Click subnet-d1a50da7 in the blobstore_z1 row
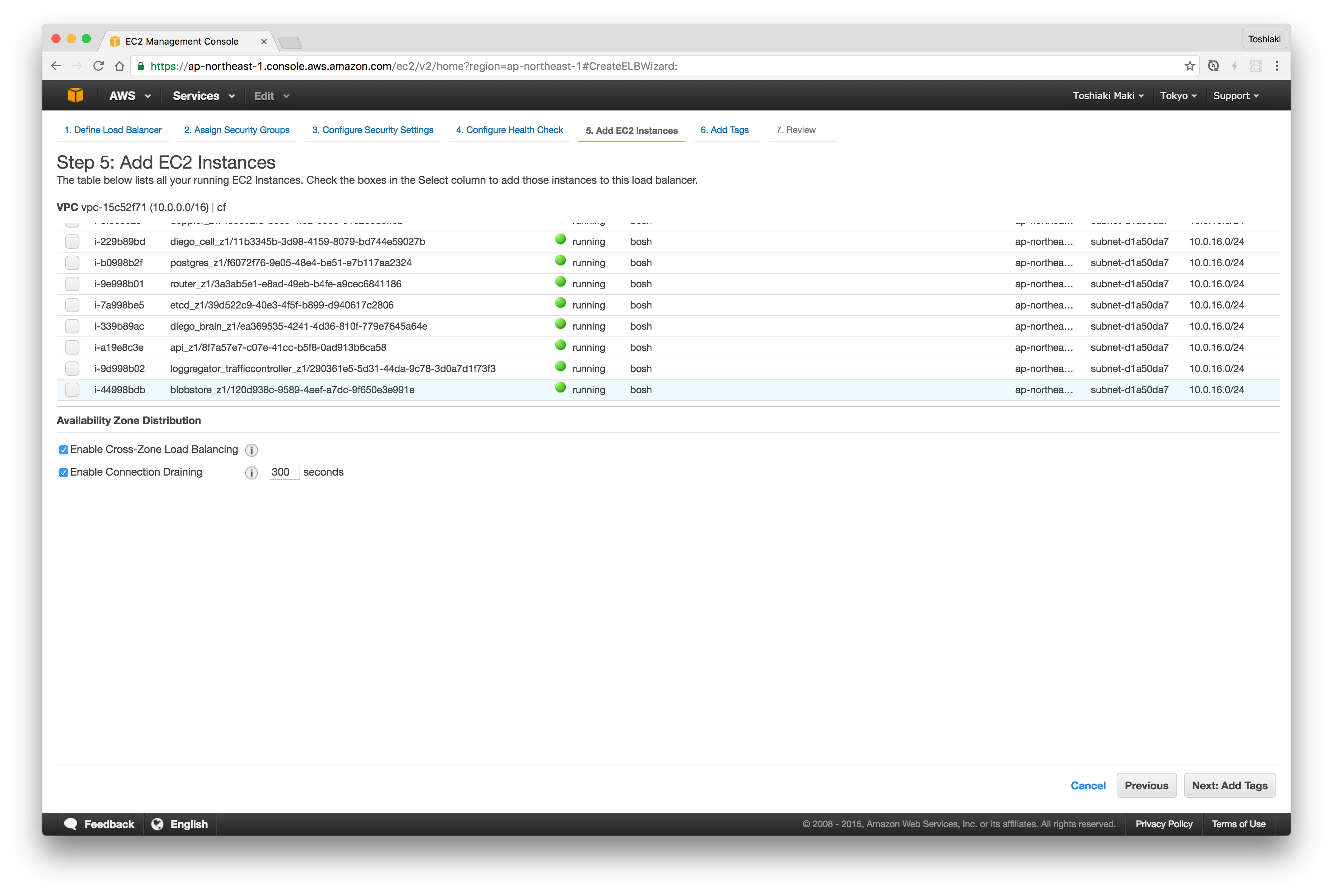Viewport: 1333px width, 896px height. tap(1129, 389)
